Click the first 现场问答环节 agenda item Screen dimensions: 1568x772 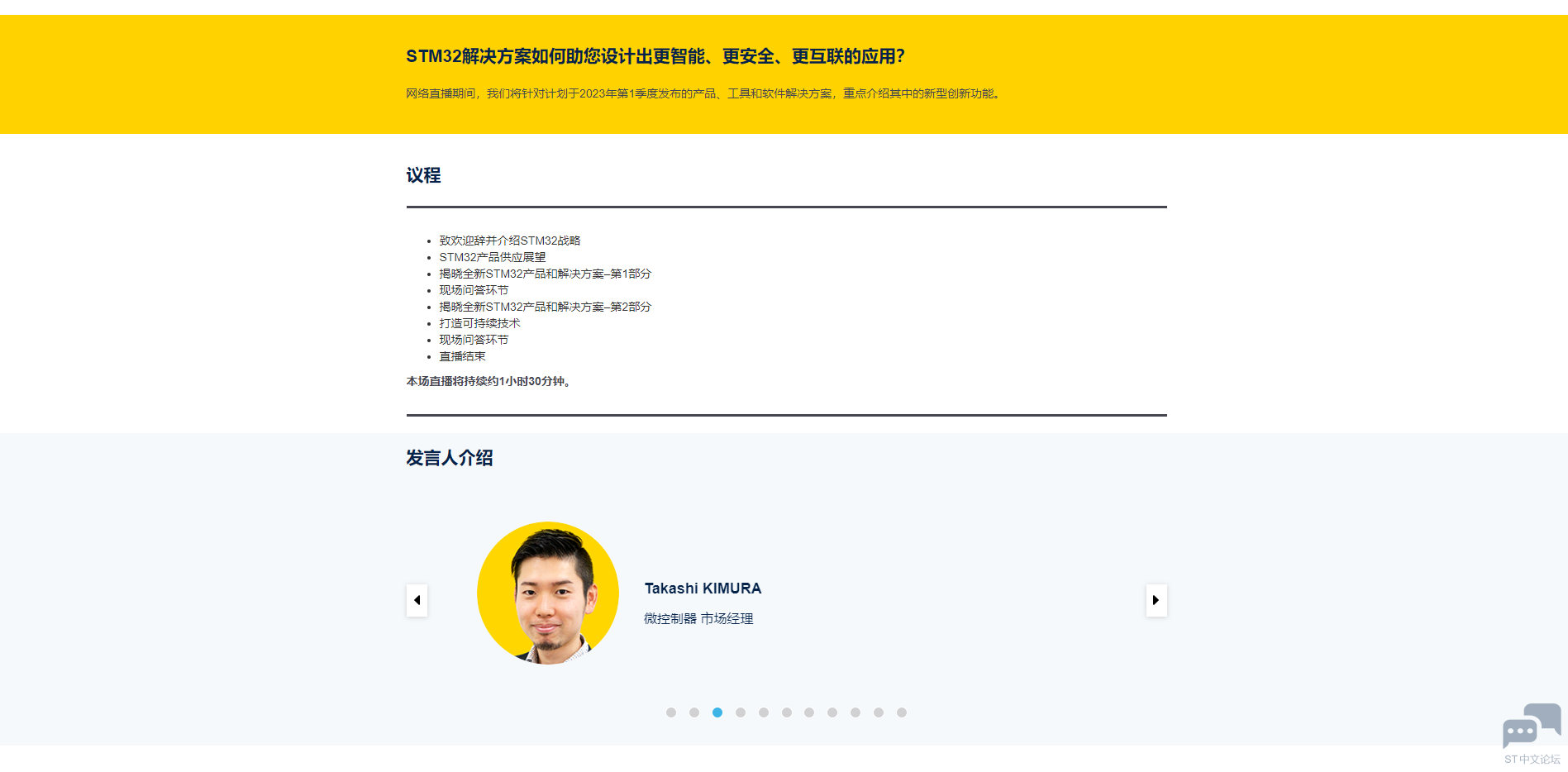[474, 290]
